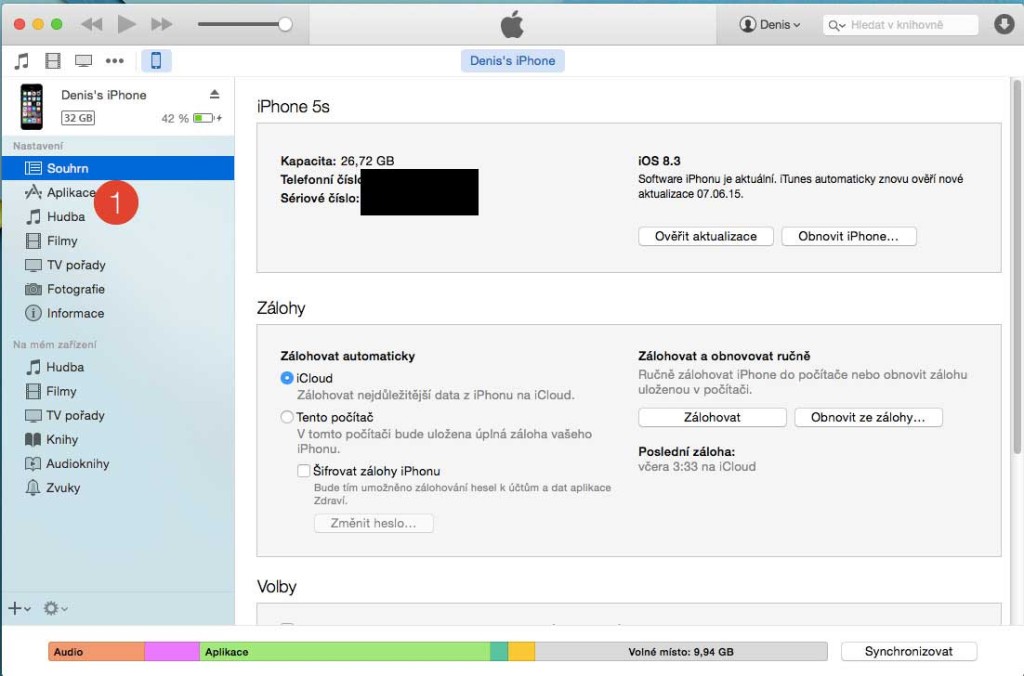Open Aplikace settings section
This screenshot has width=1024, height=676.
[118, 192]
